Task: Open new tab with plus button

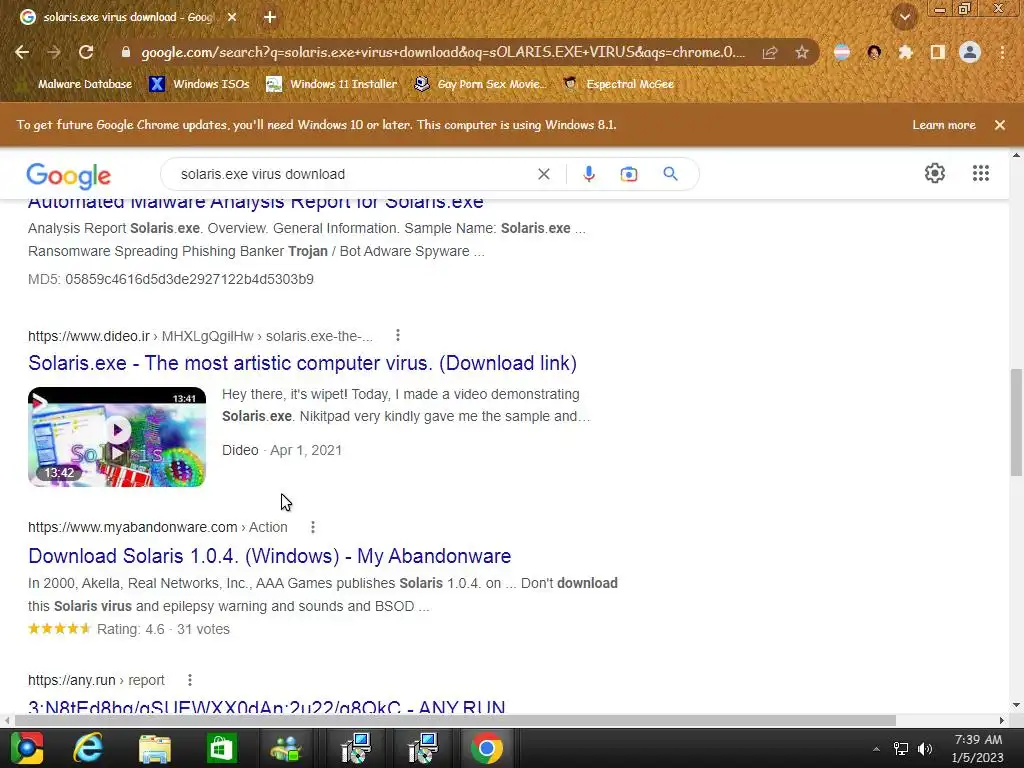Action: click(270, 18)
